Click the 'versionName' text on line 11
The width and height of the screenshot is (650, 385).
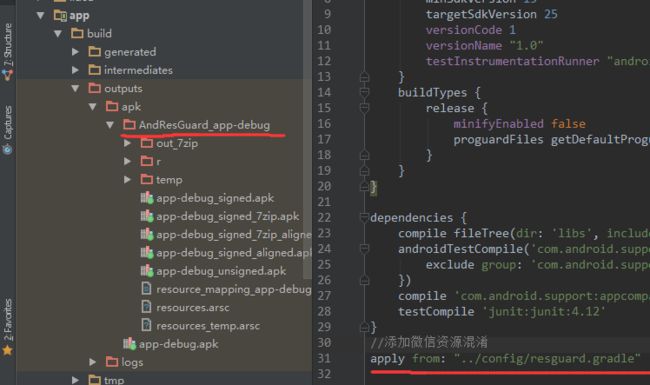(x=464, y=45)
